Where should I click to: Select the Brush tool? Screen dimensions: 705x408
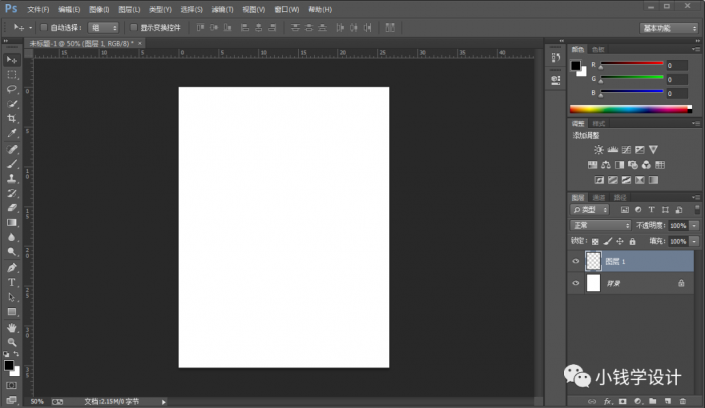coord(12,163)
